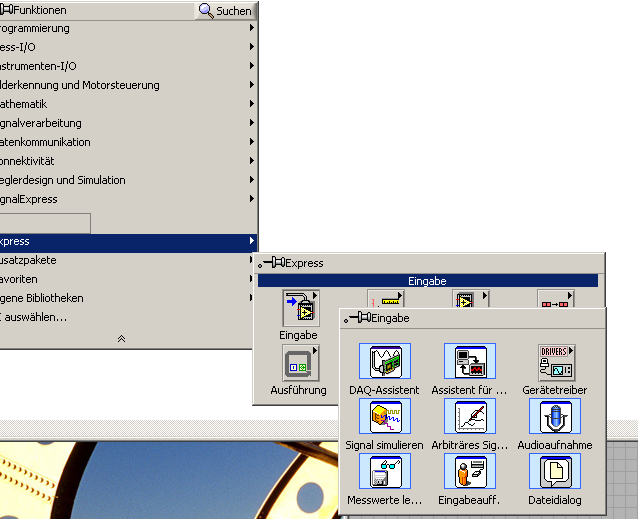Open Reglerdesign und Simulation category
This screenshot has height=519, width=638.
(x=128, y=180)
